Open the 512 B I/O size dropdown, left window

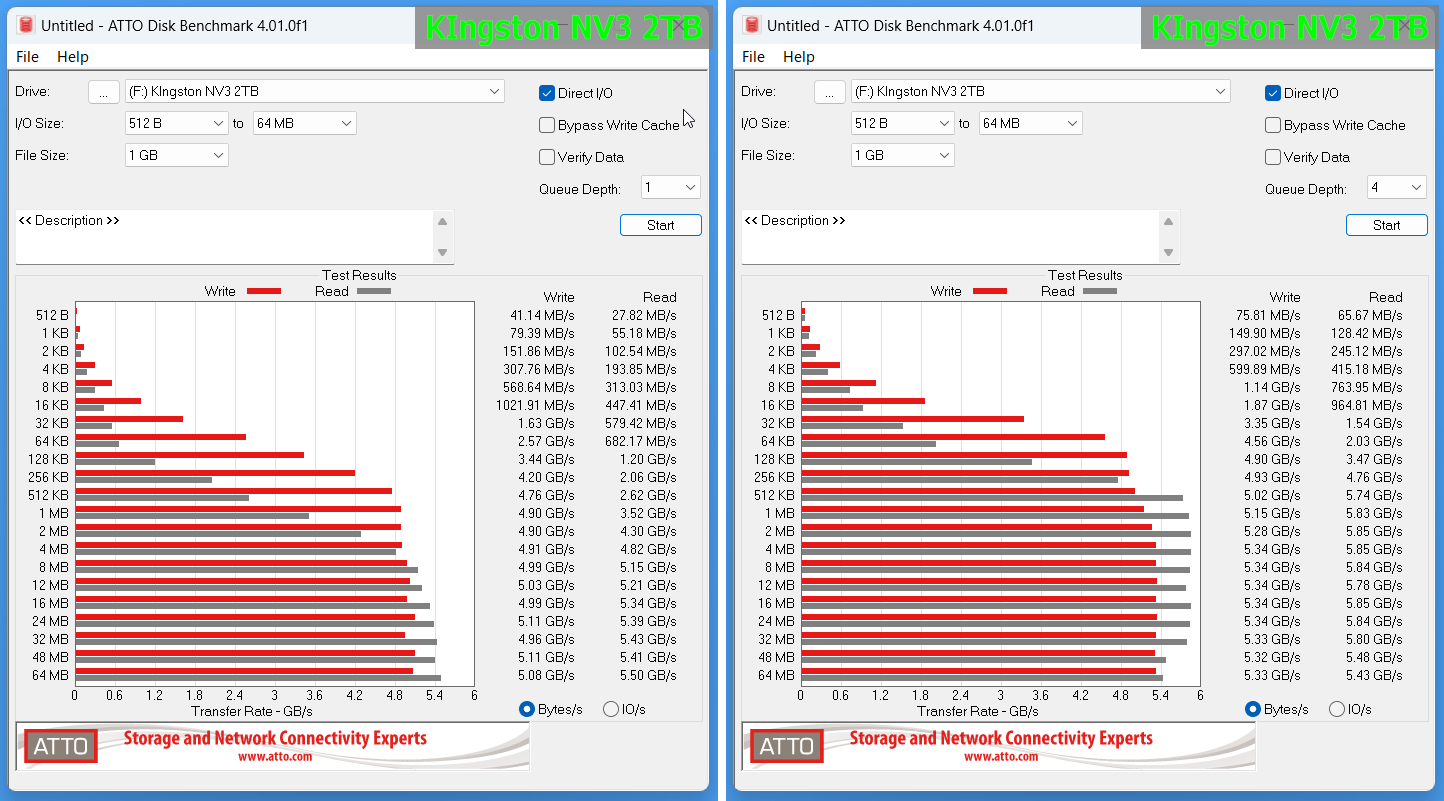177,123
